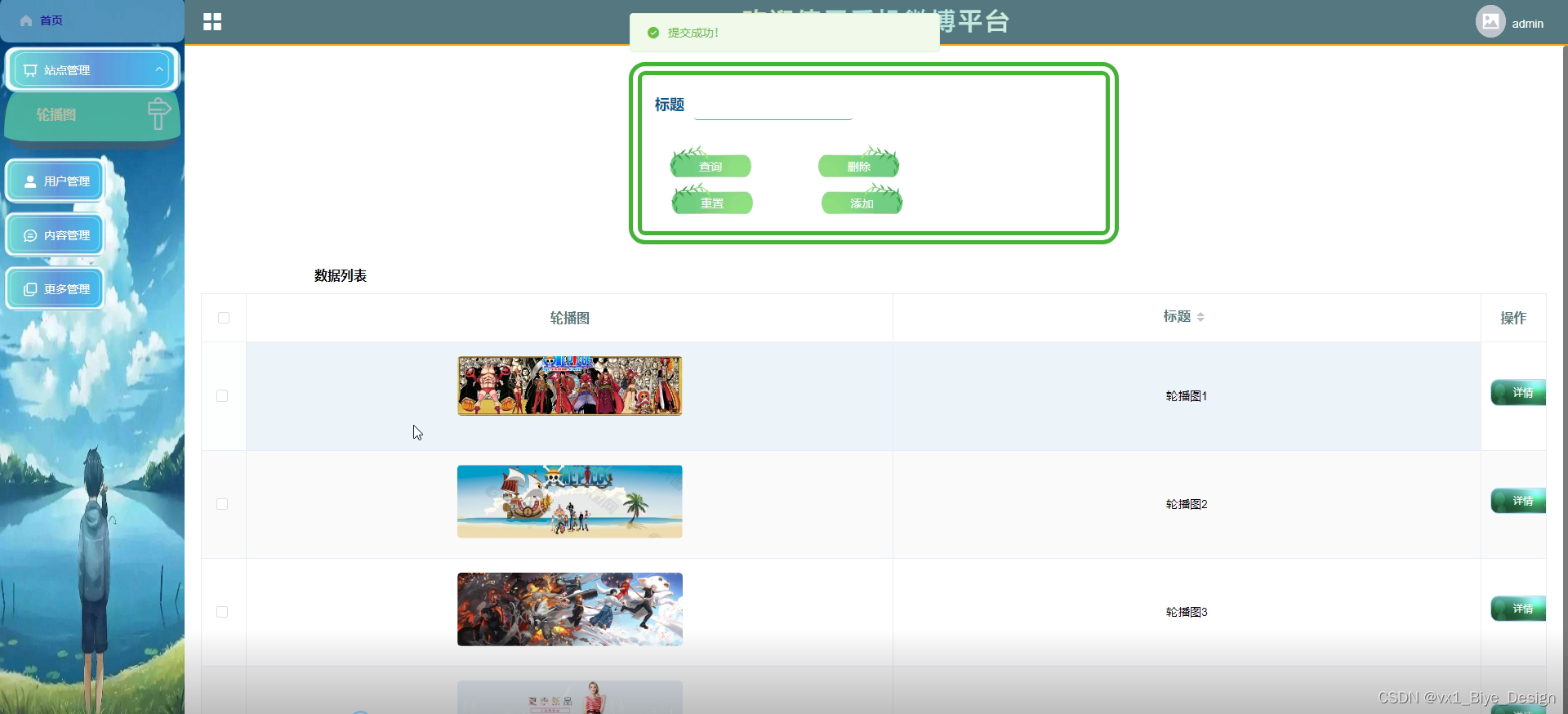The height and width of the screenshot is (714, 1568).
Task: Click the signpost icon beside 轮播图
Action: (x=158, y=114)
